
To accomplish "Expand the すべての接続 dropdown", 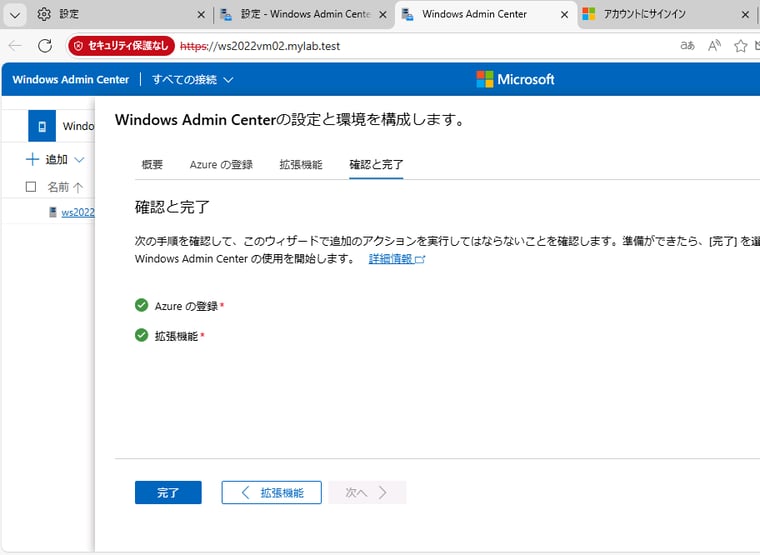I will click(192, 79).
